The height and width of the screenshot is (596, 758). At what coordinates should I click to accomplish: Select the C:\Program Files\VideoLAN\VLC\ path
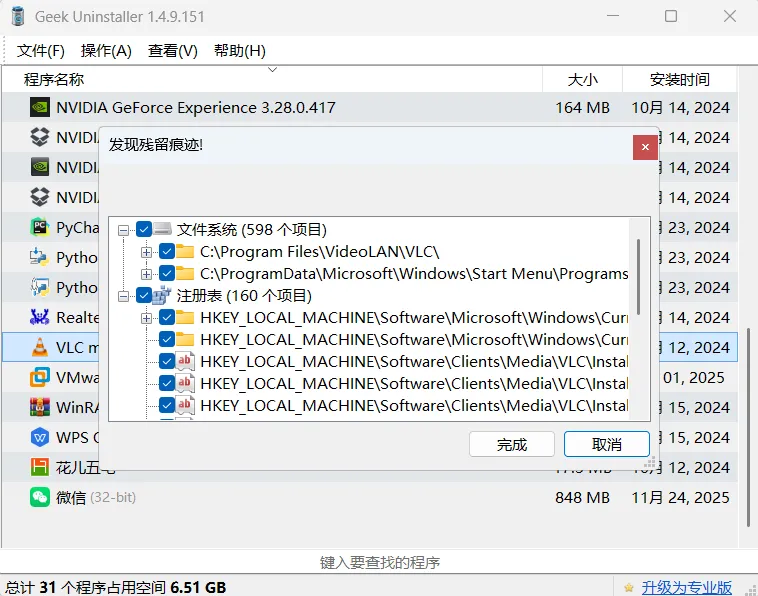pos(320,251)
